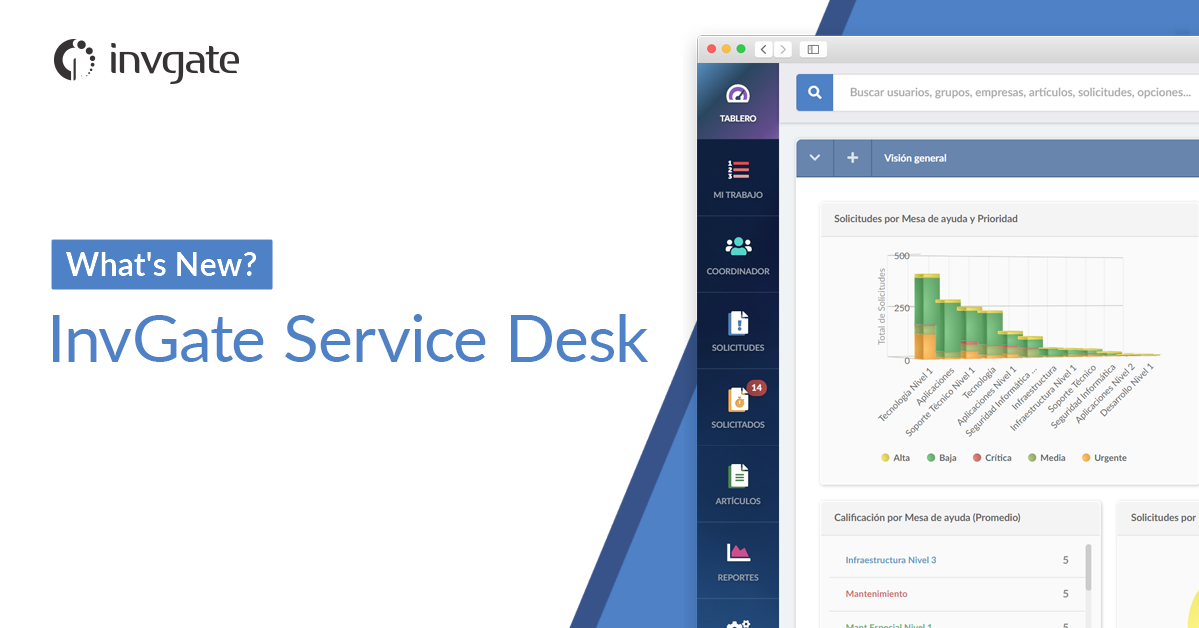Toggle the Urgente legend series
This screenshot has height=628, width=1199.
pyautogui.click(x=1103, y=458)
